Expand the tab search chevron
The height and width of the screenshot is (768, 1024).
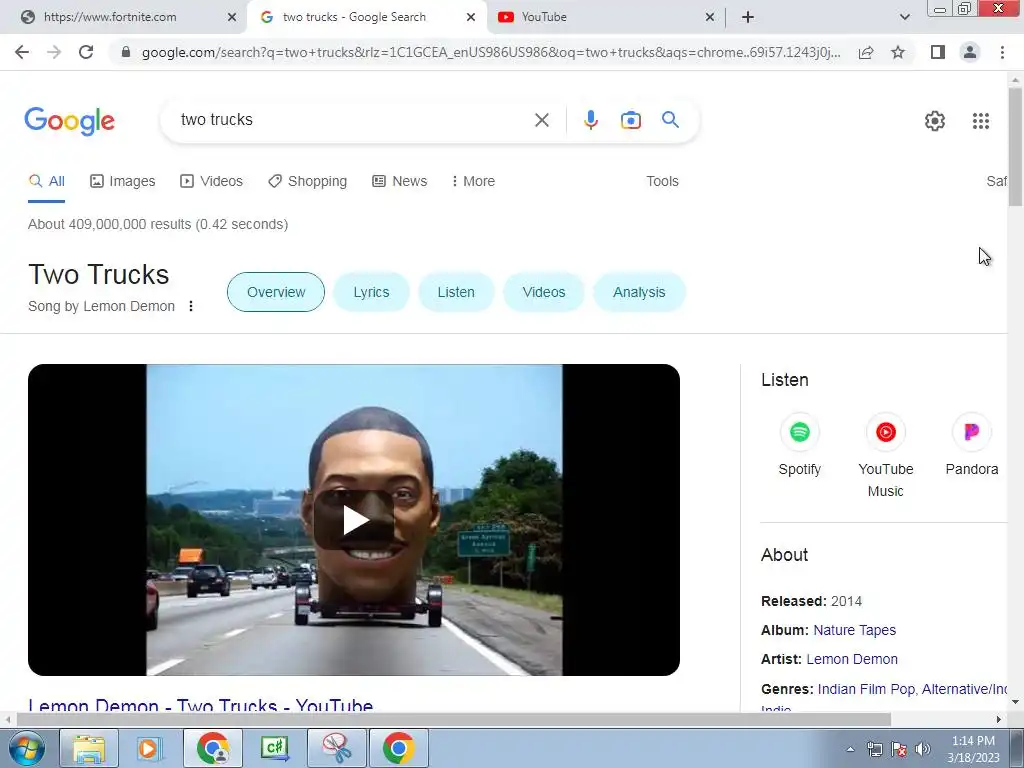pos(904,17)
